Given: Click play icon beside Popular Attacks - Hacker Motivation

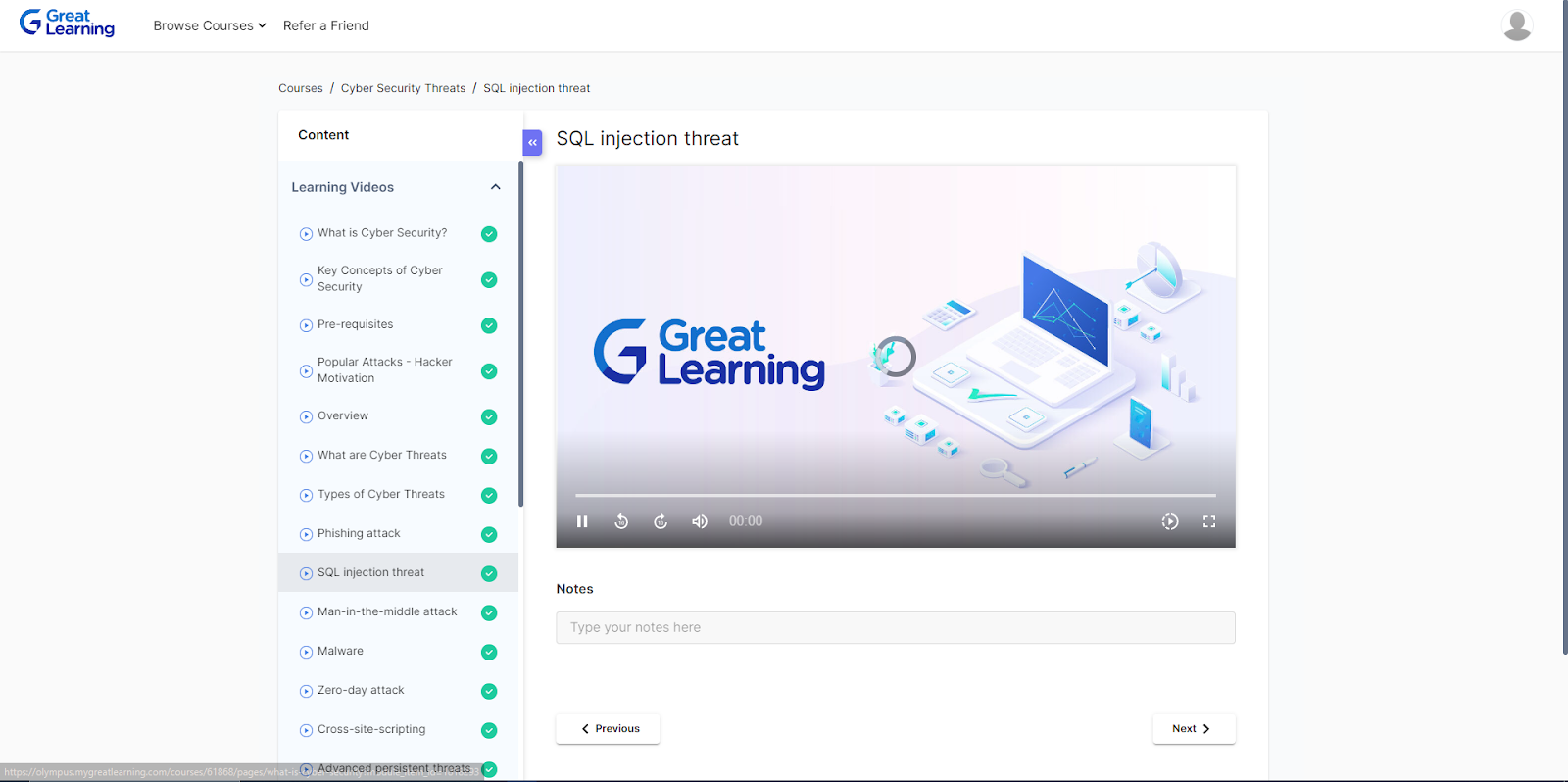Looking at the screenshot, I should tap(306, 371).
